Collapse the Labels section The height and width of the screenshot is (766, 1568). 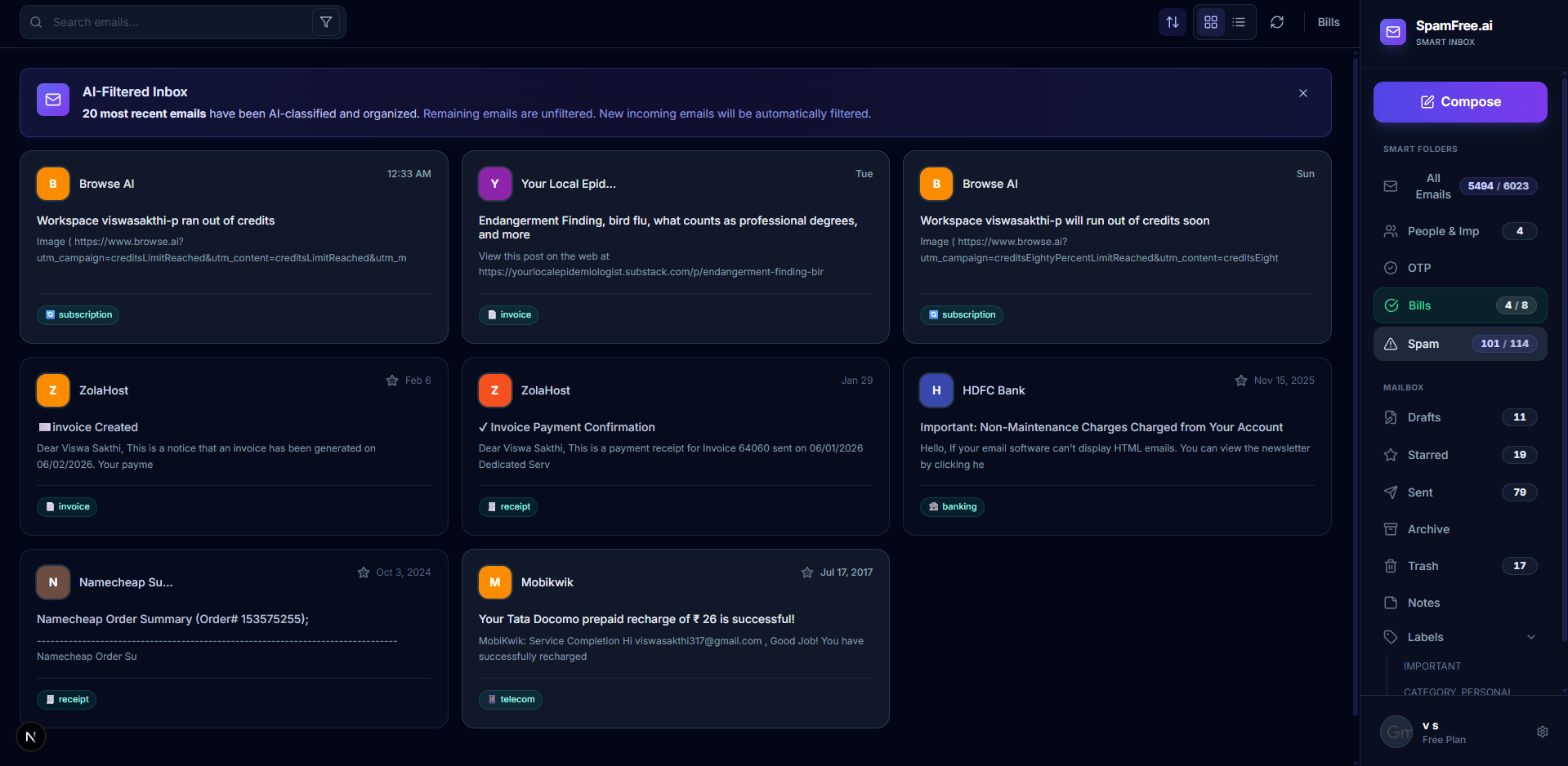pos(1530,636)
